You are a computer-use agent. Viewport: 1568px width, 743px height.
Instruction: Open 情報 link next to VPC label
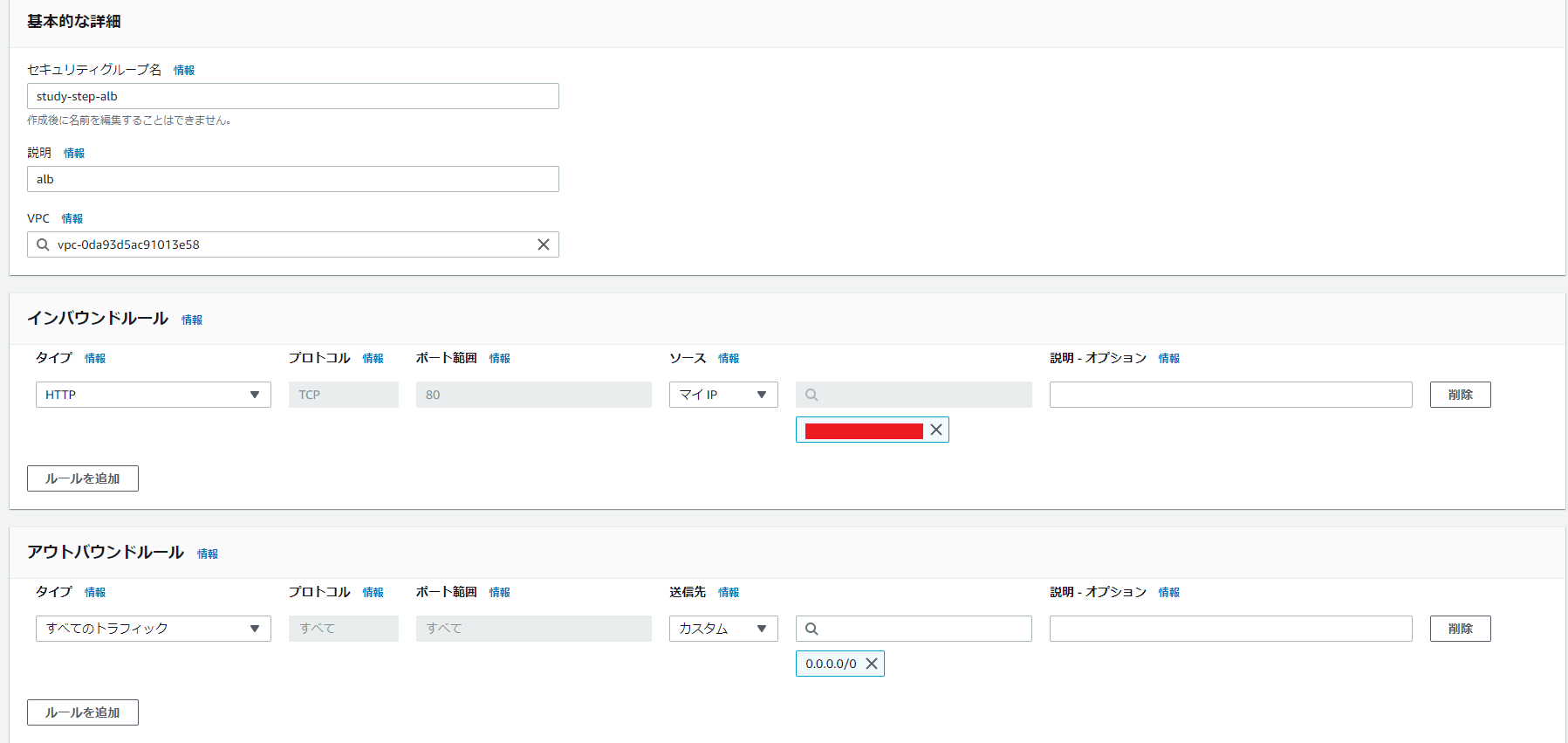pyautogui.click(x=72, y=218)
